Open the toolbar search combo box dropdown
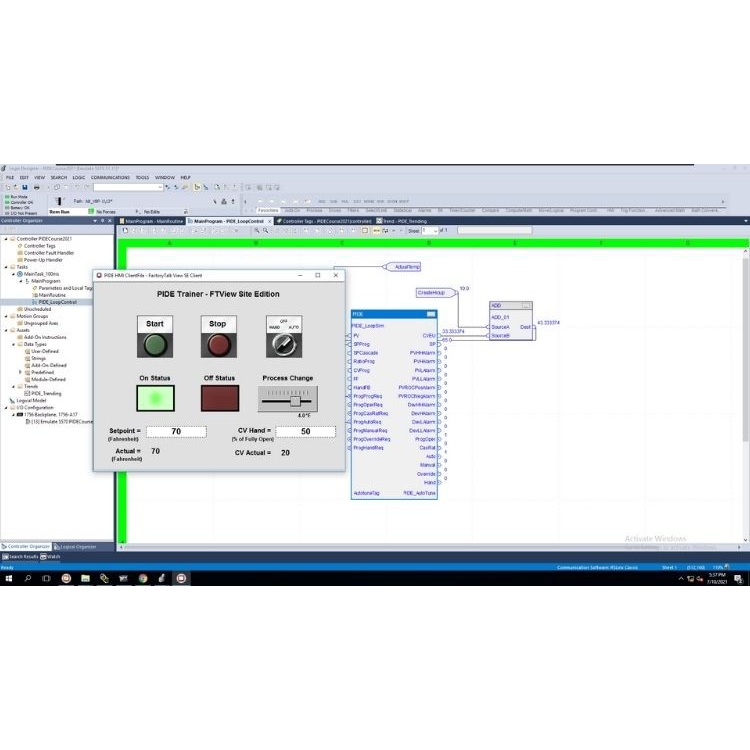The width and height of the screenshot is (750, 750). [x=160, y=188]
